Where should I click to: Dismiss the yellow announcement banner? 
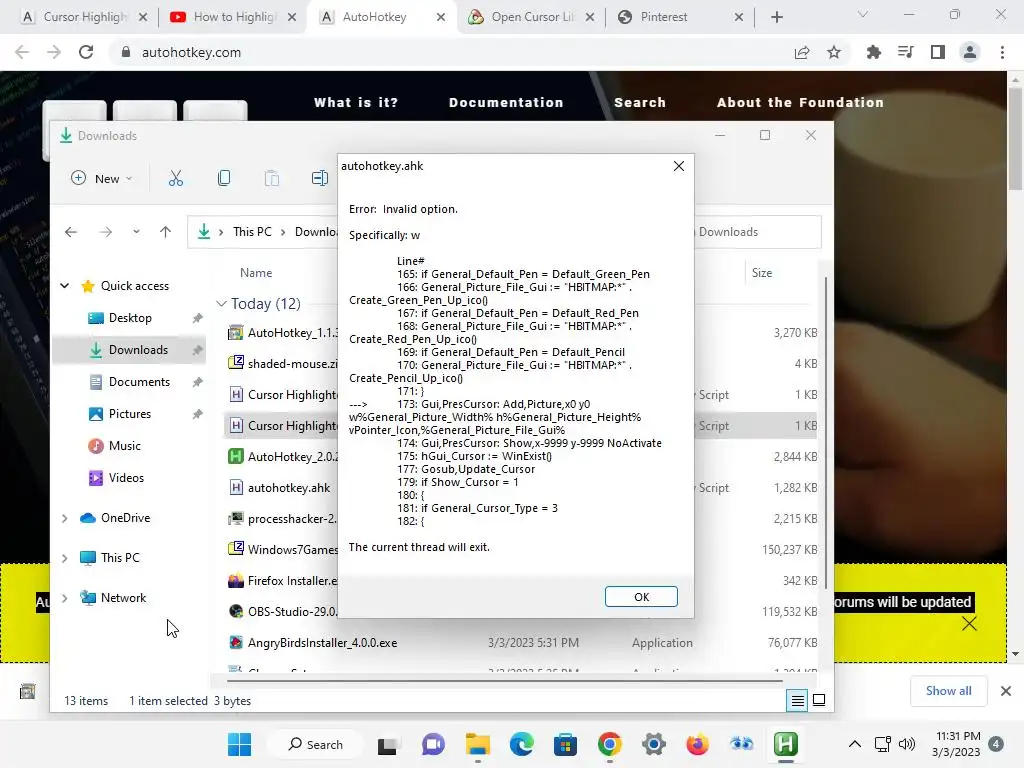coord(969,624)
